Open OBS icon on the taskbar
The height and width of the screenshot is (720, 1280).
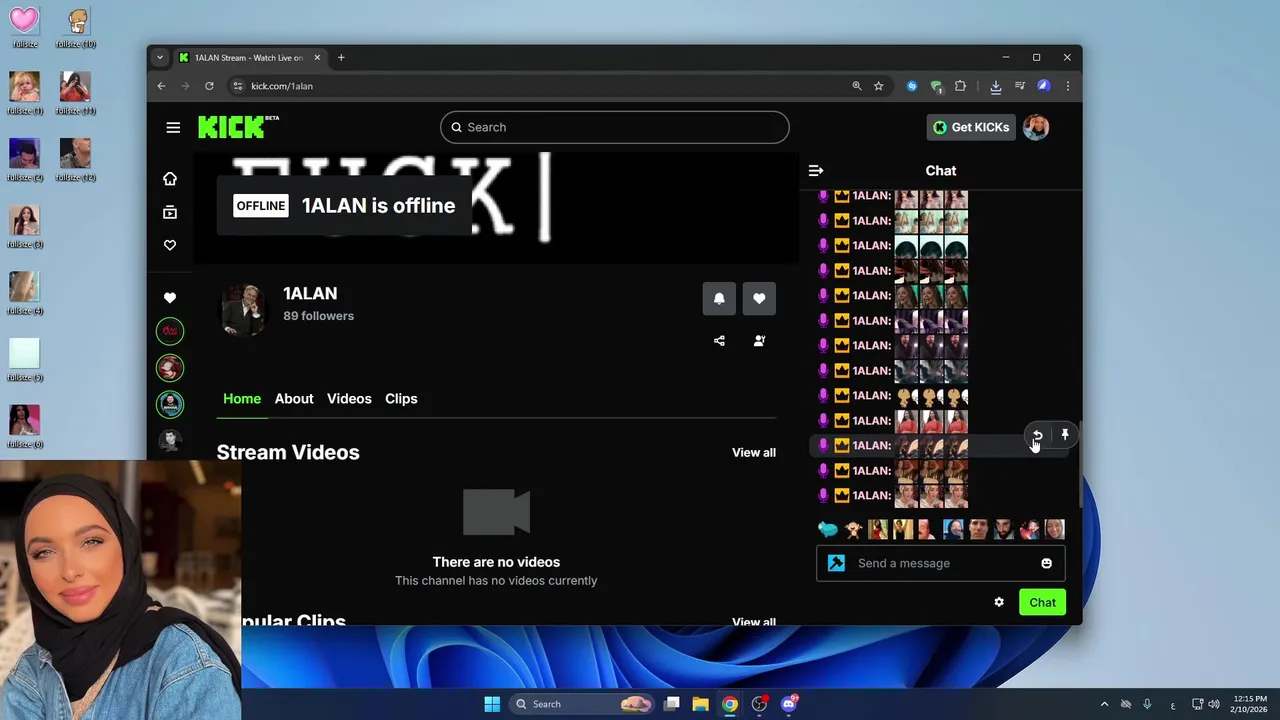pyautogui.click(x=759, y=704)
